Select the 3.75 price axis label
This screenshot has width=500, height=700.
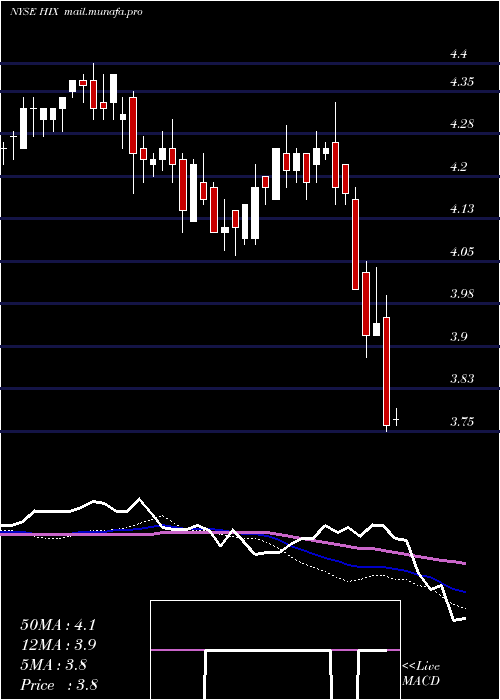pos(461,422)
